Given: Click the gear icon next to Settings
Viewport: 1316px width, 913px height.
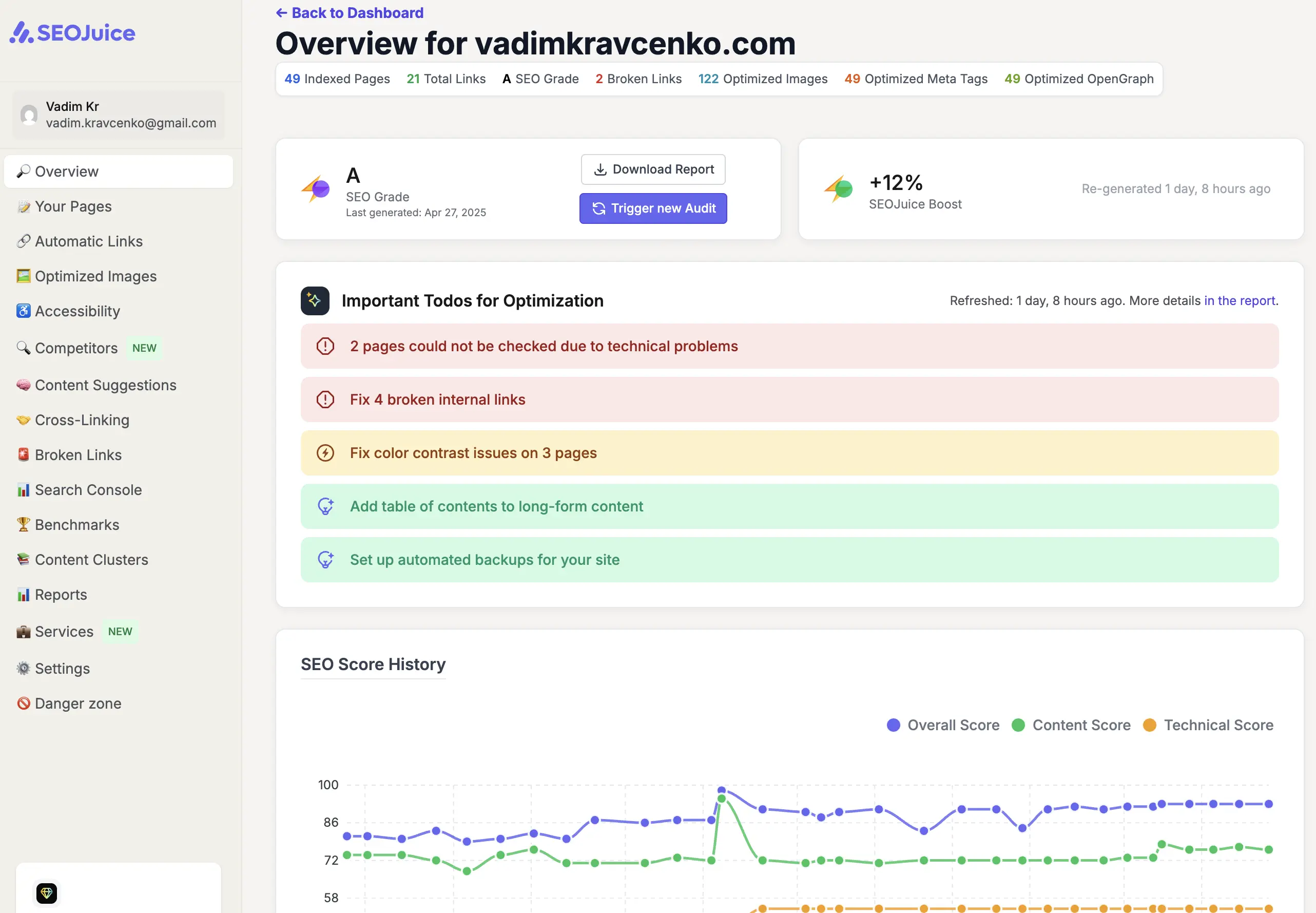Looking at the screenshot, I should [23, 668].
